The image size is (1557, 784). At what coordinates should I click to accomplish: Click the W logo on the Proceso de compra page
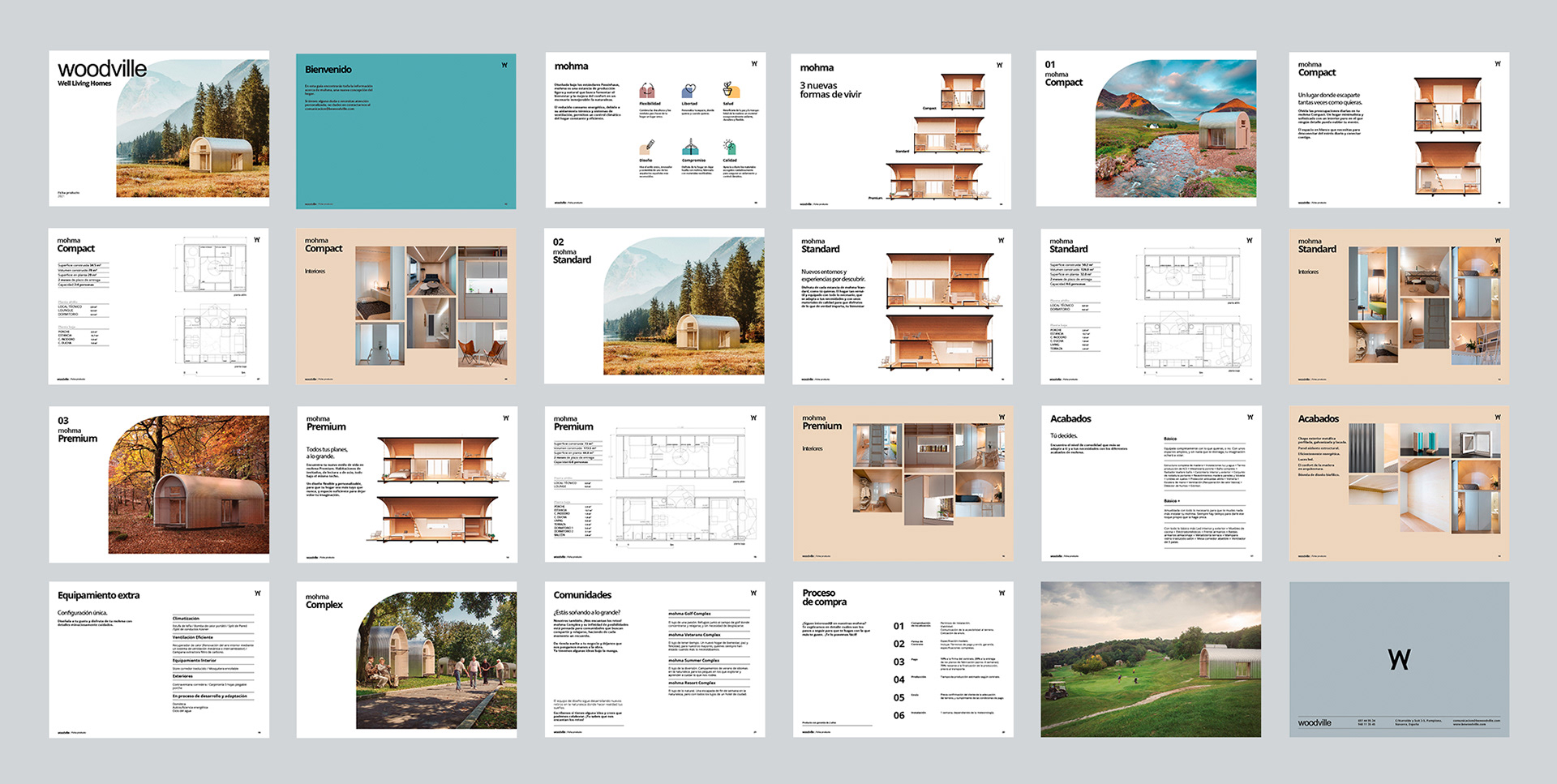(1002, 593)
